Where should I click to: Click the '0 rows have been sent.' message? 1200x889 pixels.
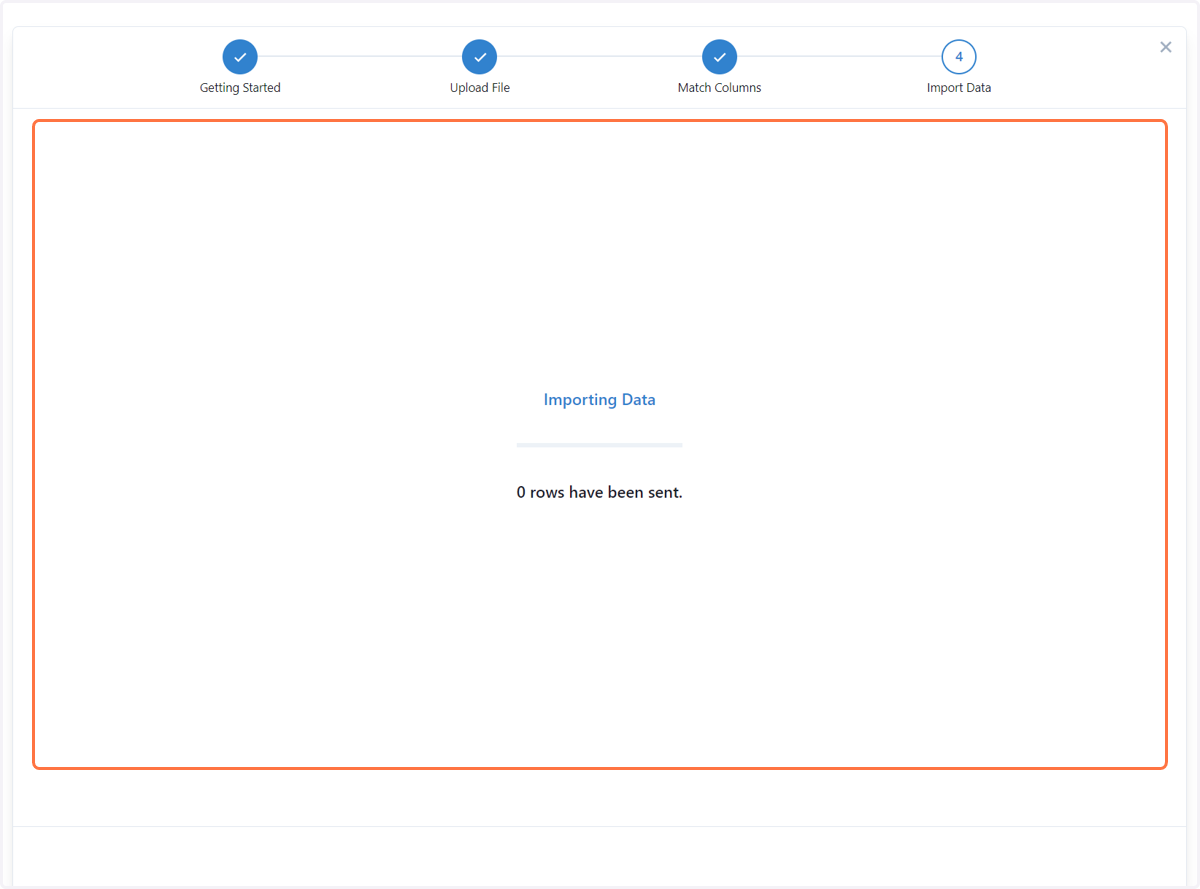coord(600,492)
